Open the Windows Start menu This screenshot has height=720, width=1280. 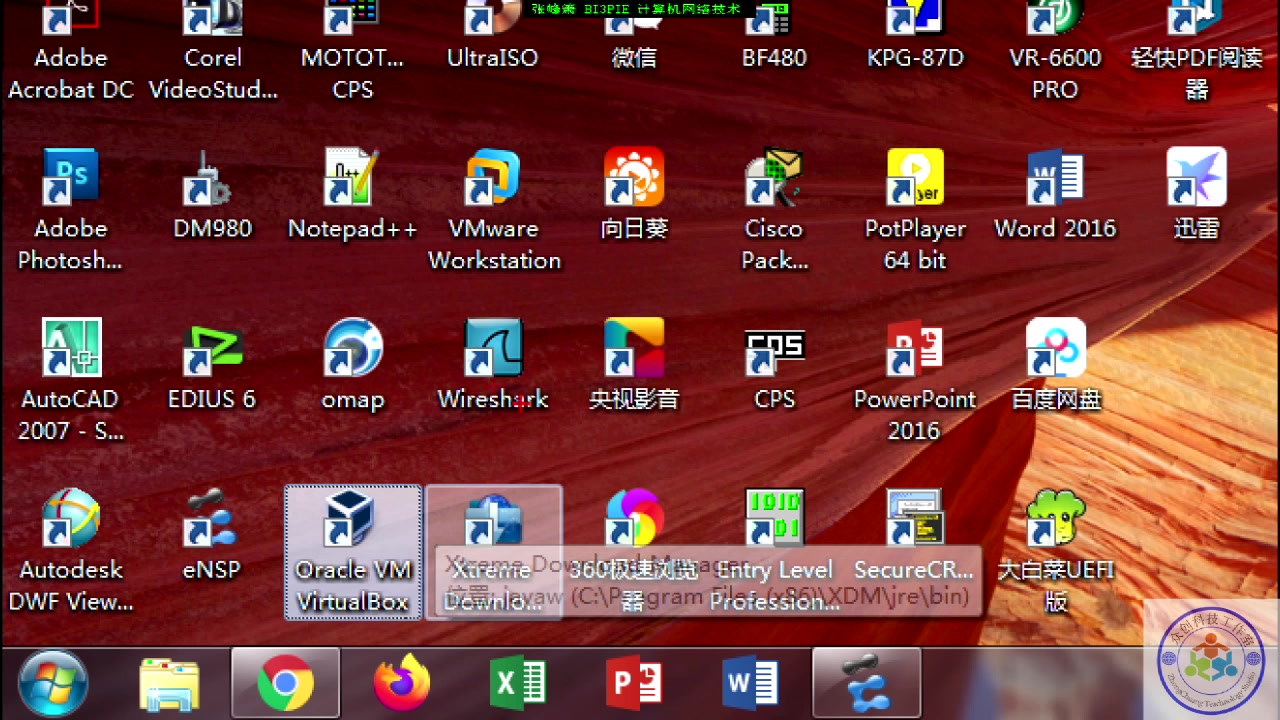[53, 683]
